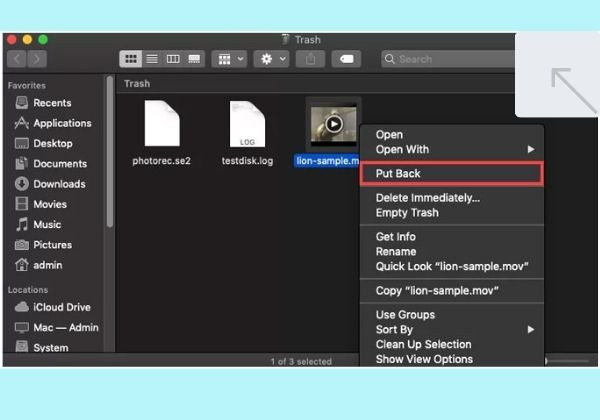The height and width of the screenshot is (420, 600).
Task: Choose Put Back in context menu
Action: [452, 174]
